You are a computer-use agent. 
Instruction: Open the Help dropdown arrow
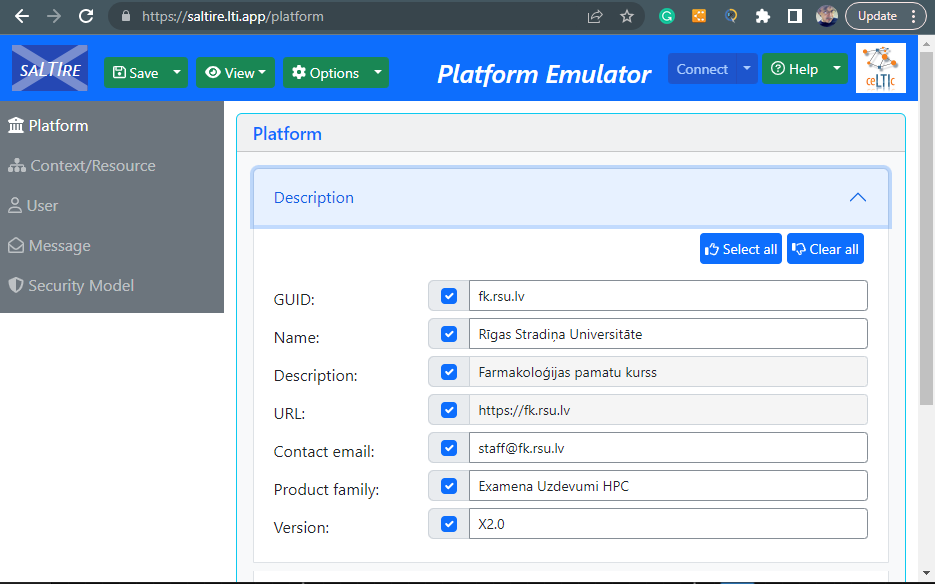click(837, 69)
